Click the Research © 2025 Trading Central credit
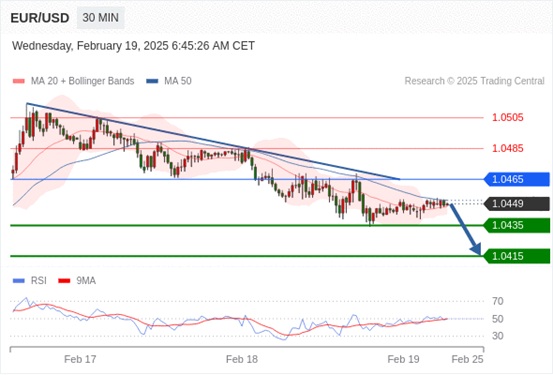Screen dimensions: 553x375 tap(474, 81)
